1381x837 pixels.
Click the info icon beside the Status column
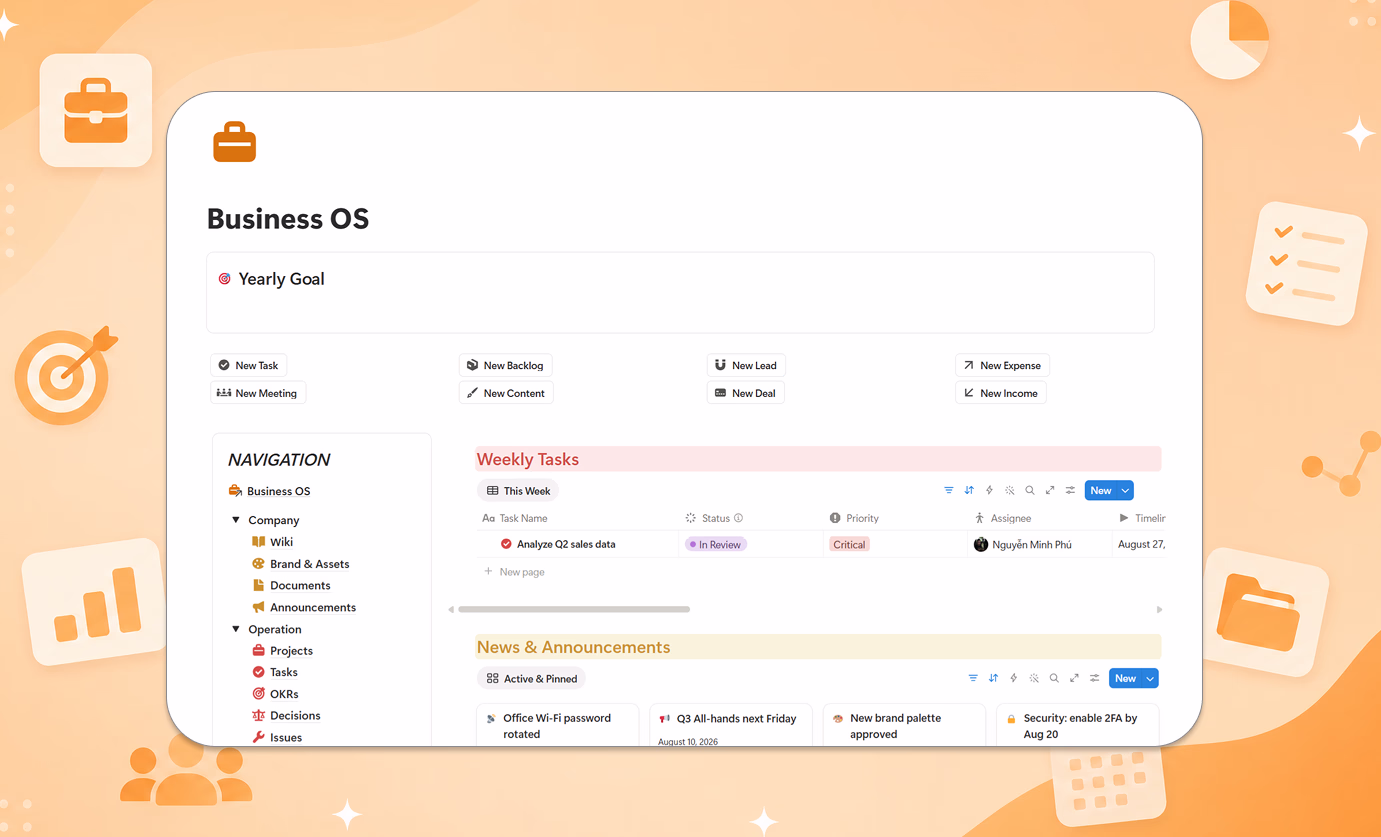pyautogui.click(x=739, y=518)
